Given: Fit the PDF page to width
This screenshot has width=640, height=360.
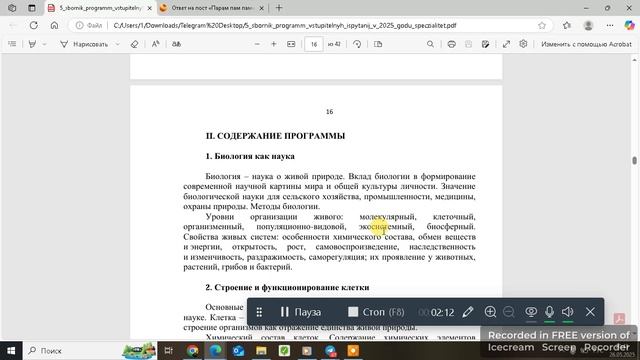Looking at the screenshot, I should [291, 44].
